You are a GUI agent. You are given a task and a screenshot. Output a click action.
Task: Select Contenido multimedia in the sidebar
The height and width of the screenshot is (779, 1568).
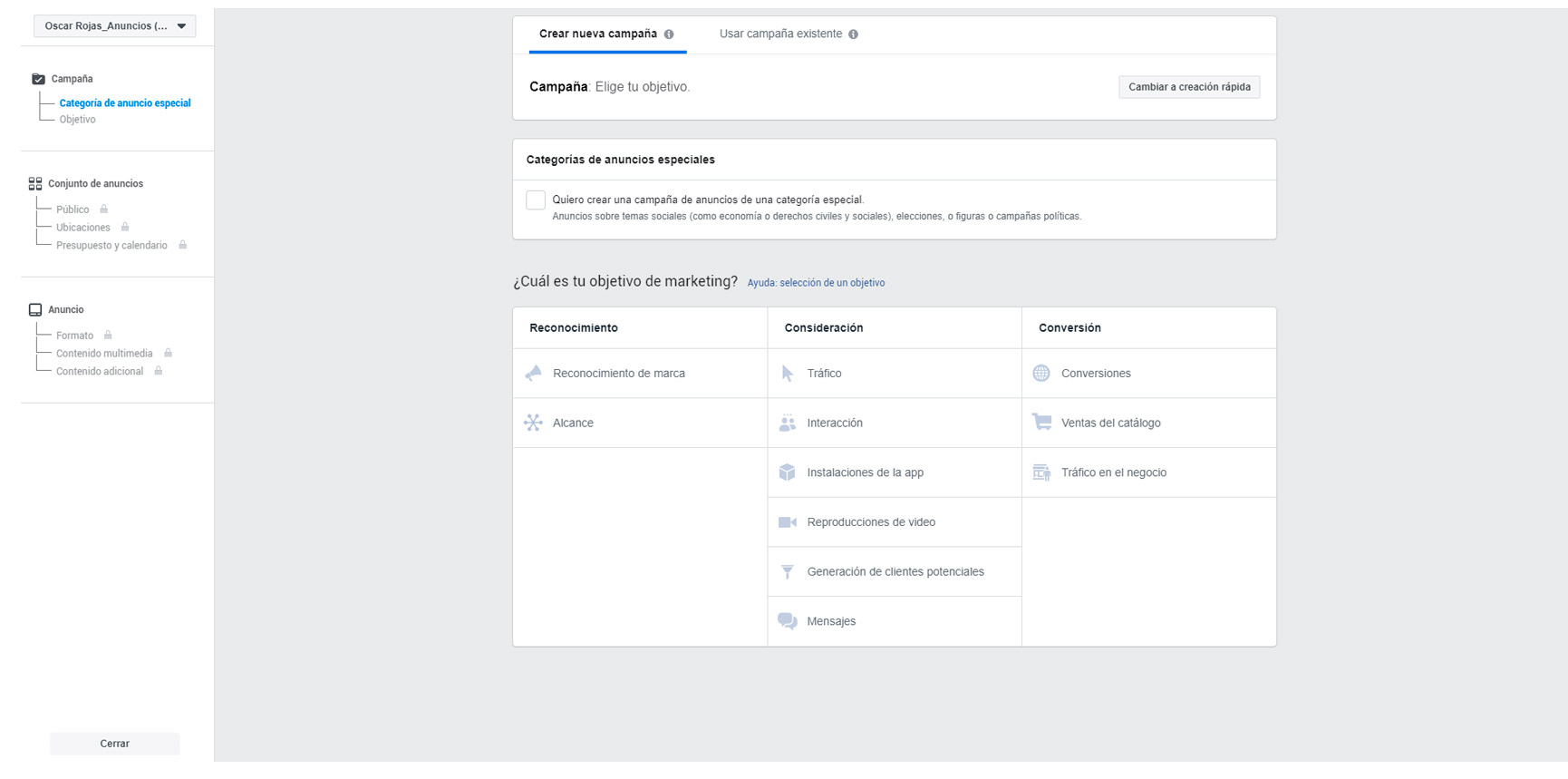point(104,354)
